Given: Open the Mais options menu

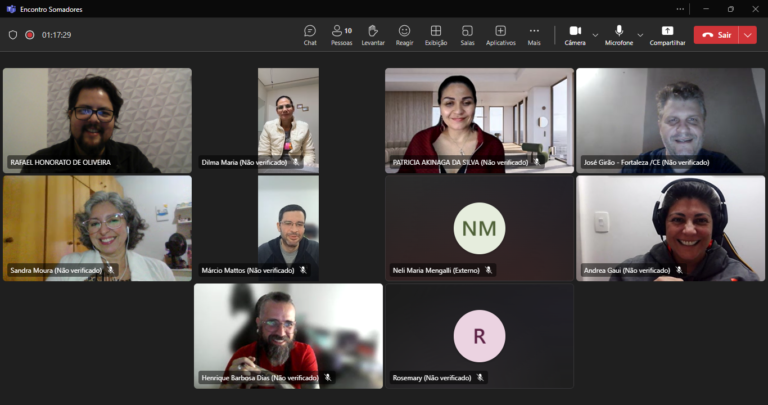Looking at the screenshot, I should pyautogui.click(x=534, y=35).
